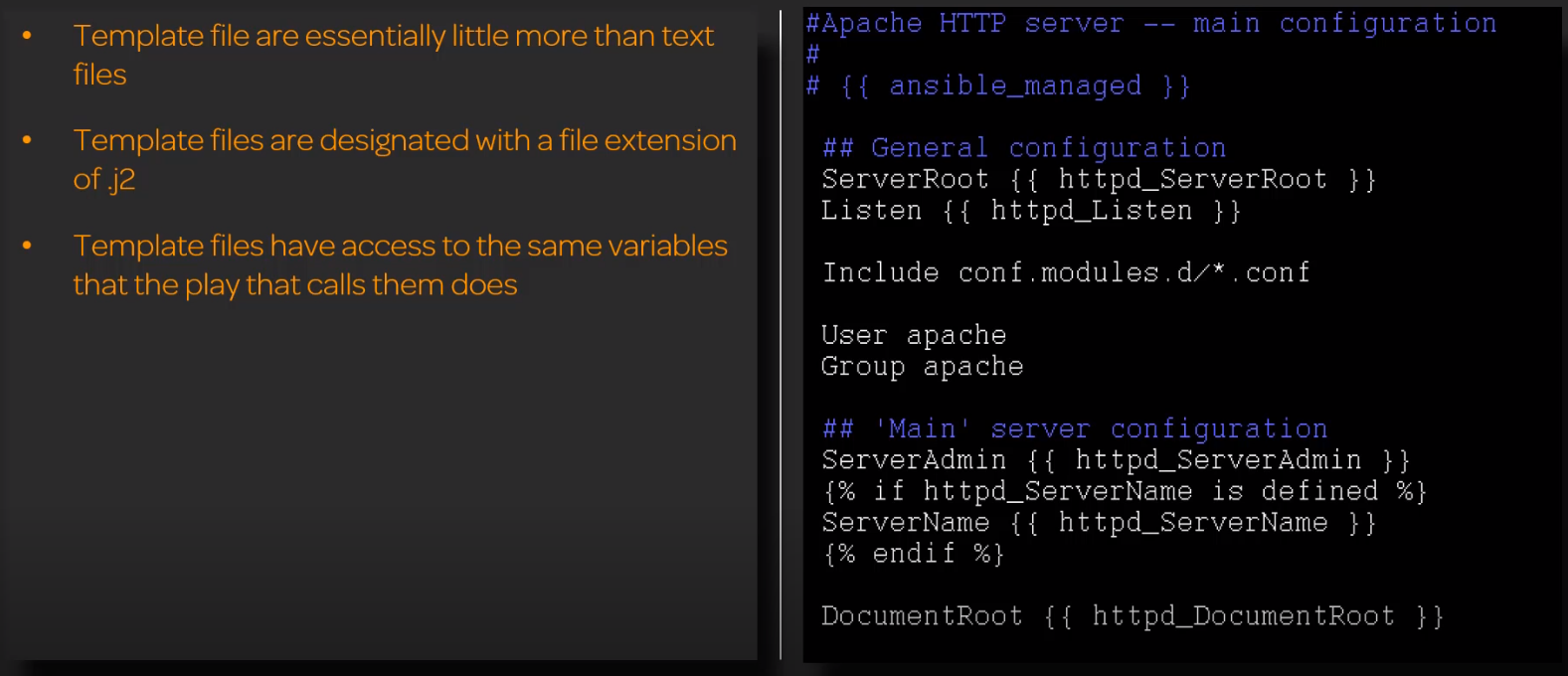Click the DocumentRoot variable line
This screenshot has width=1568, height=676.
pyautogui.click(x=1132, y=616)
